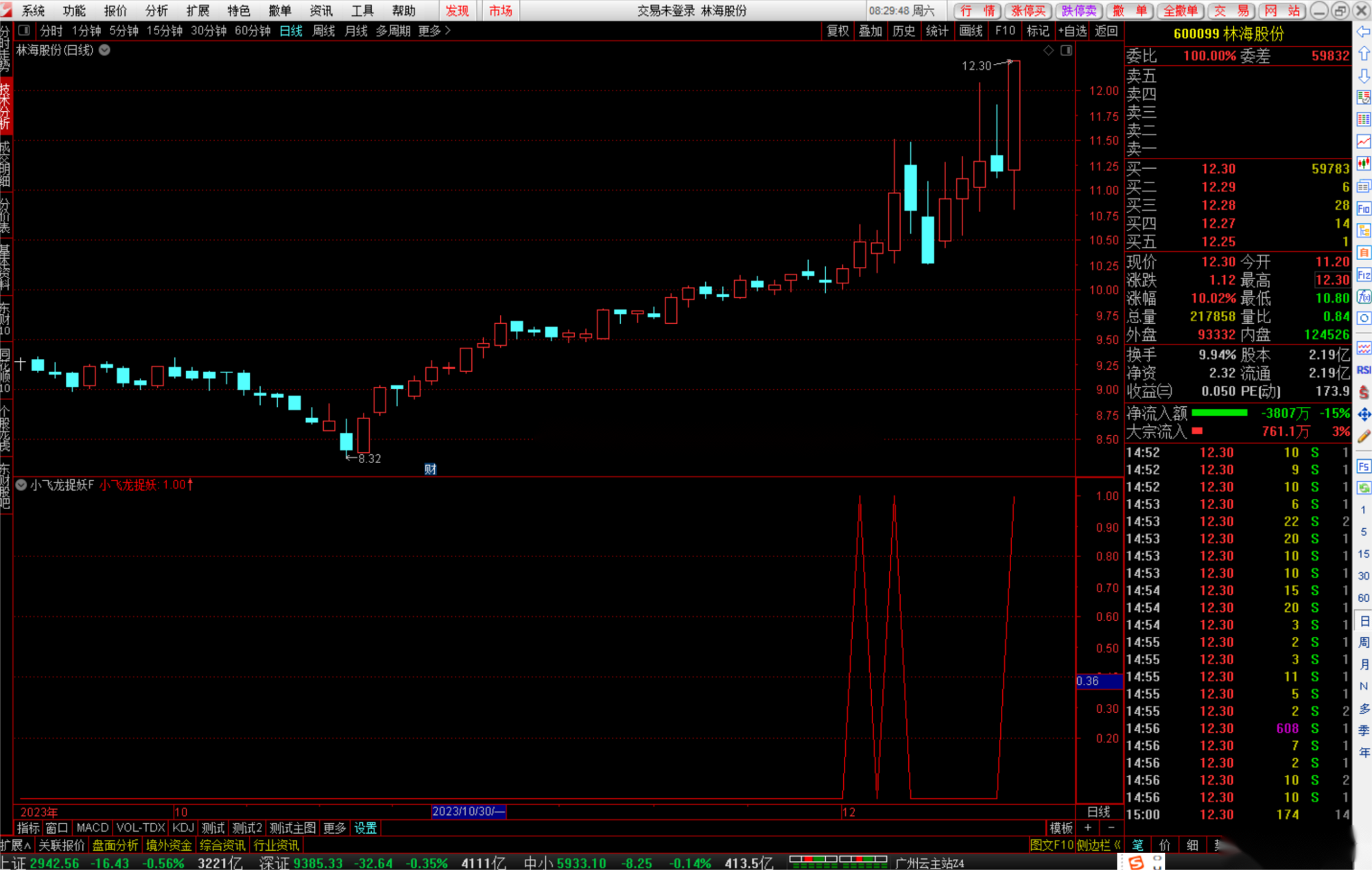Click the 涨停买 button
The width and height of the screenshot is (1372, 870).
(1028, 10)
